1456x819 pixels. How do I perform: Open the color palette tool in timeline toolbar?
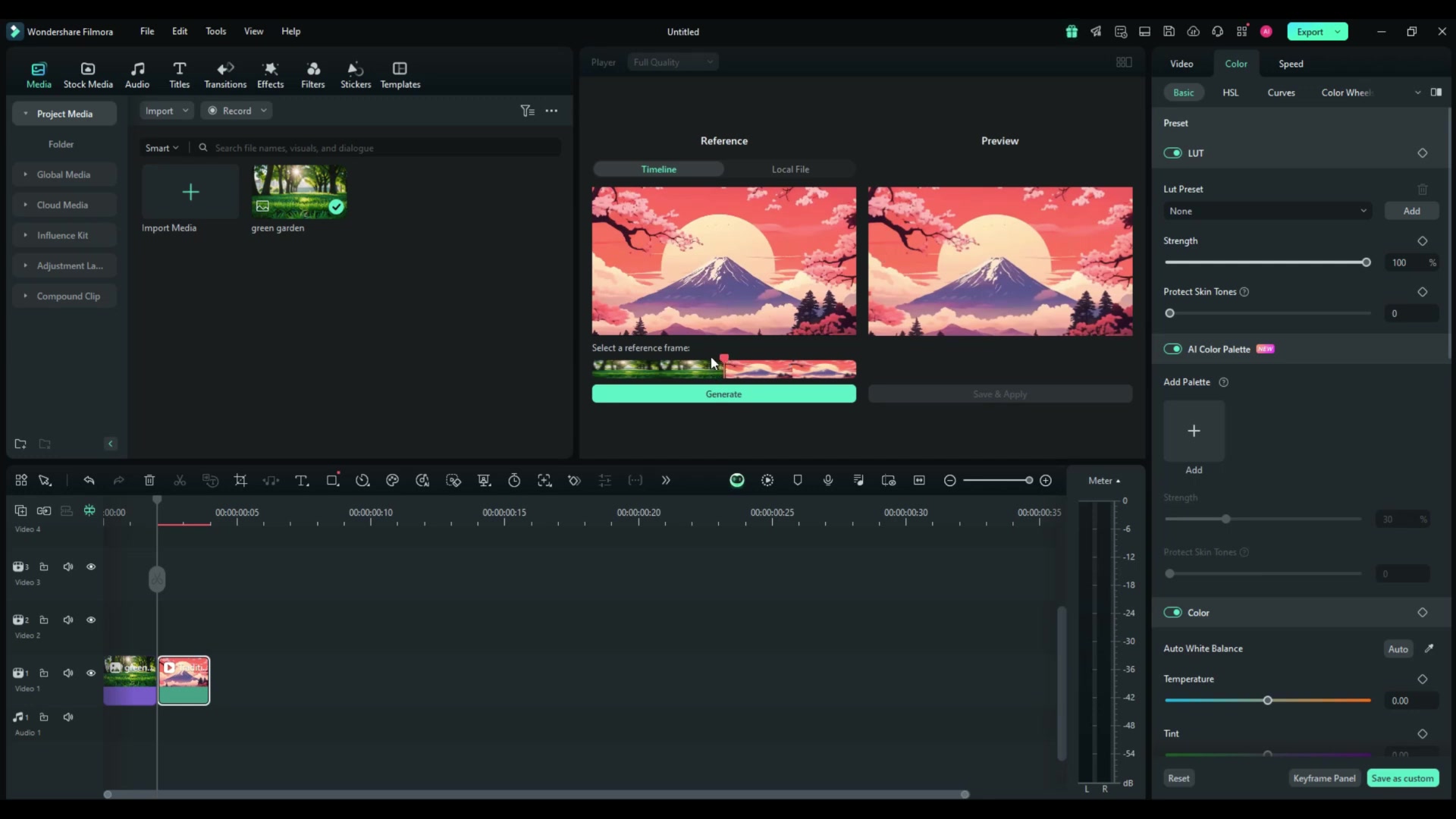(x=392, y=480)
